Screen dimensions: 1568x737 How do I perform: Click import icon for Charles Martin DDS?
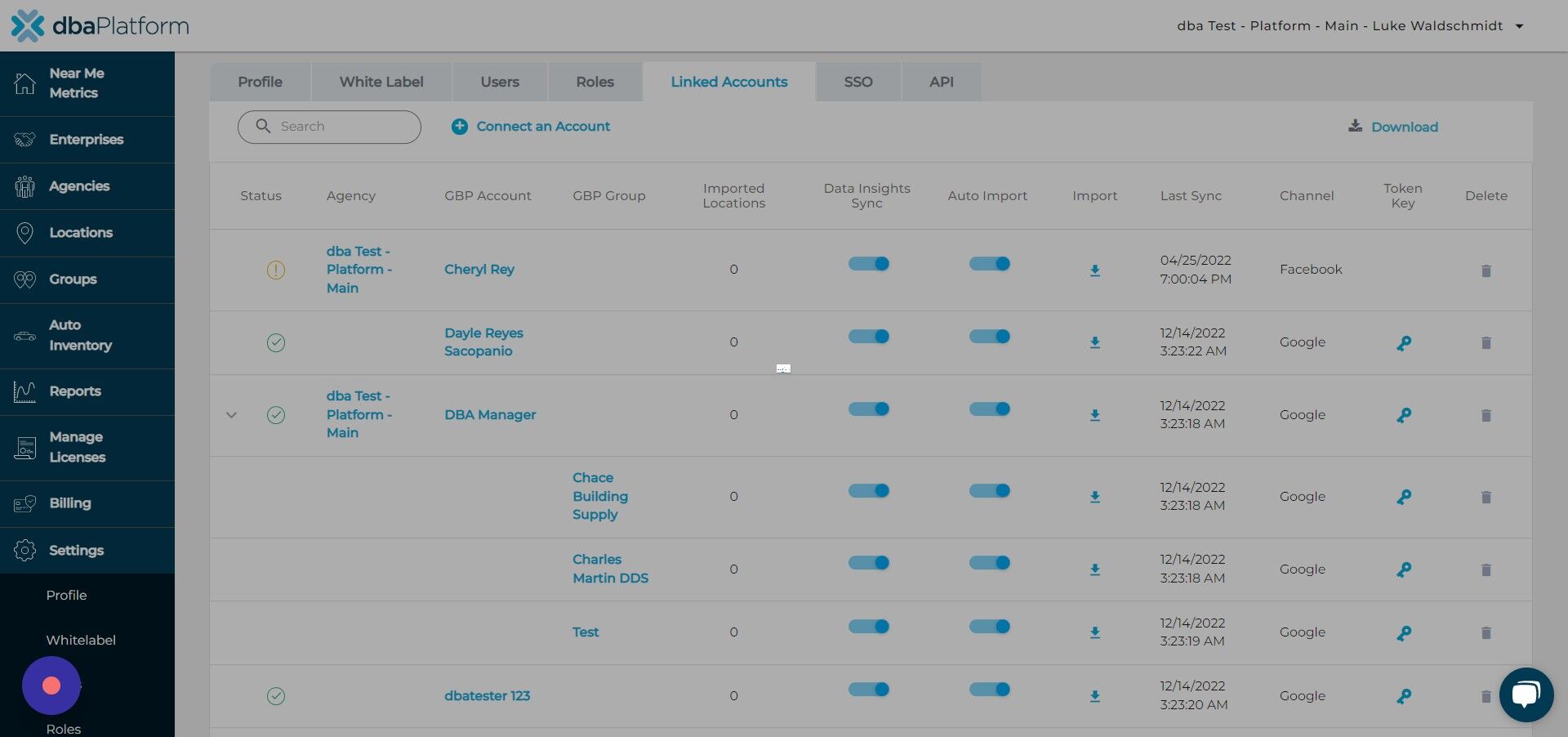(x=1095, y=569)
